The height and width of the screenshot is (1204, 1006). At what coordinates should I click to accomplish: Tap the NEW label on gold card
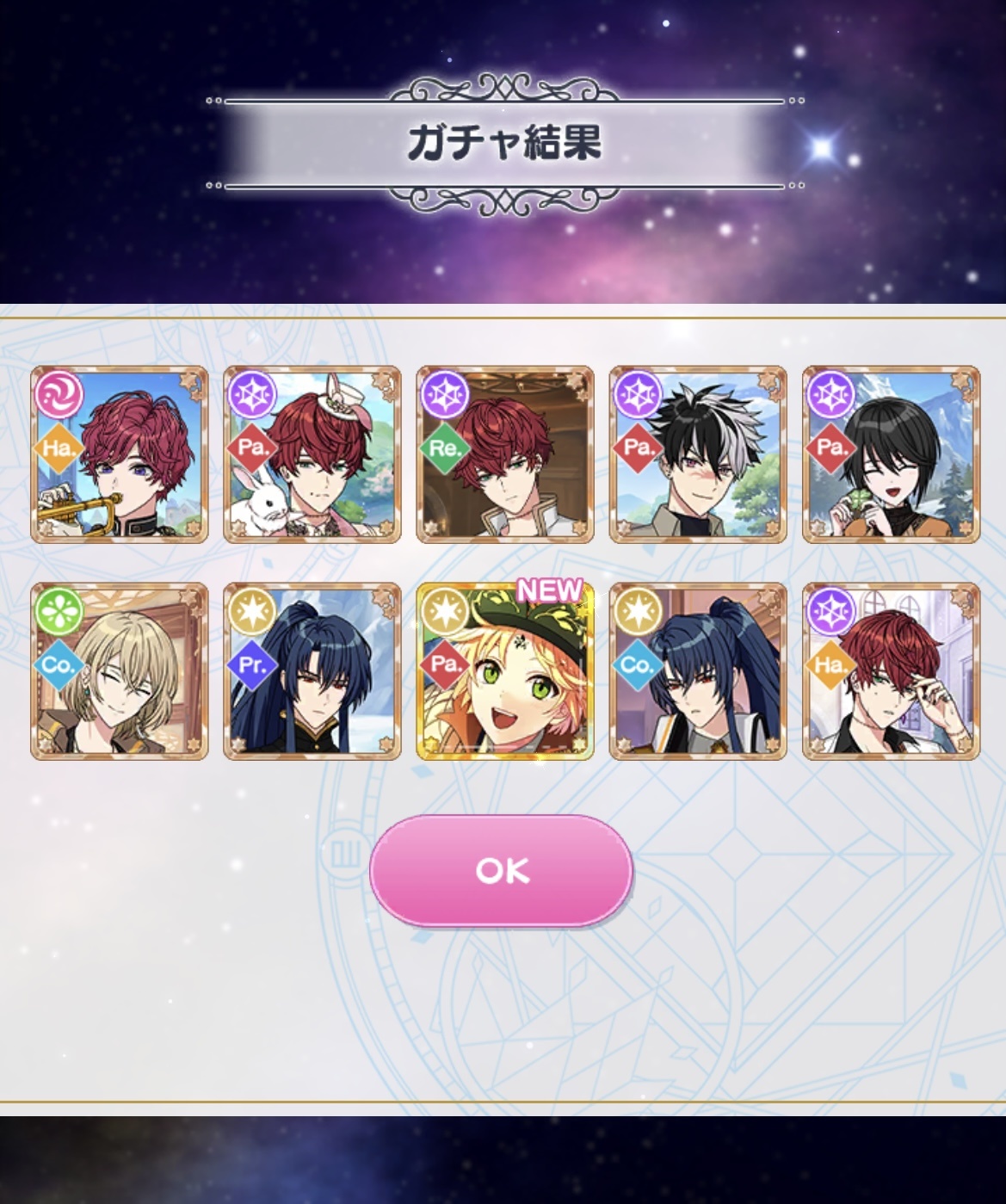point(550,590)
